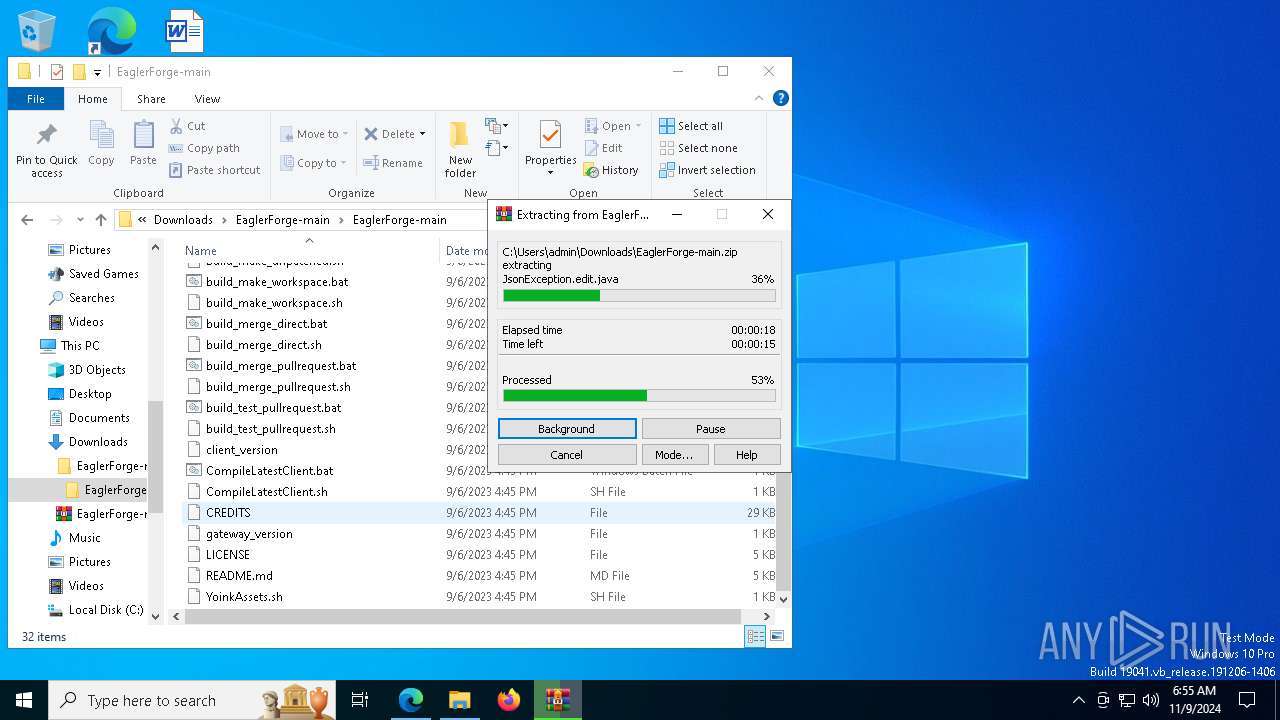Screen dimensions: 1280x720
Task: Click the Rename ribbon command
Action: pos(393,163)
